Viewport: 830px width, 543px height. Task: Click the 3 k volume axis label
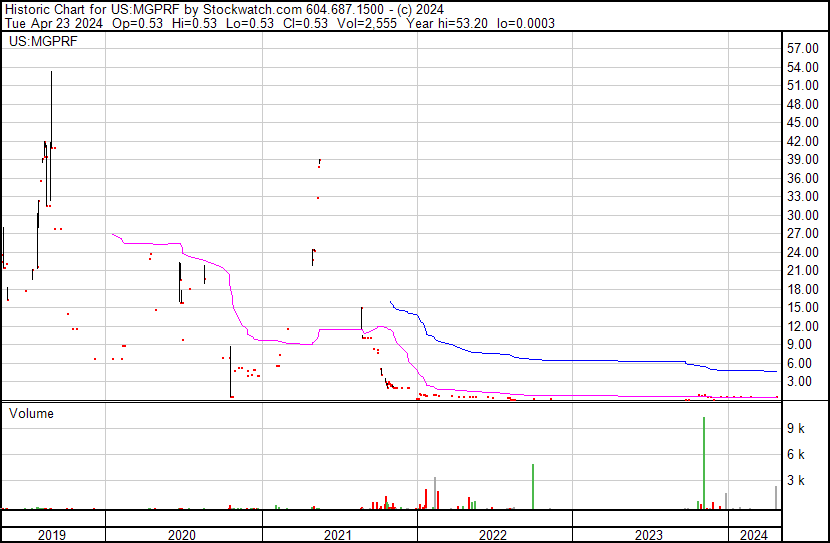point(796,481)
